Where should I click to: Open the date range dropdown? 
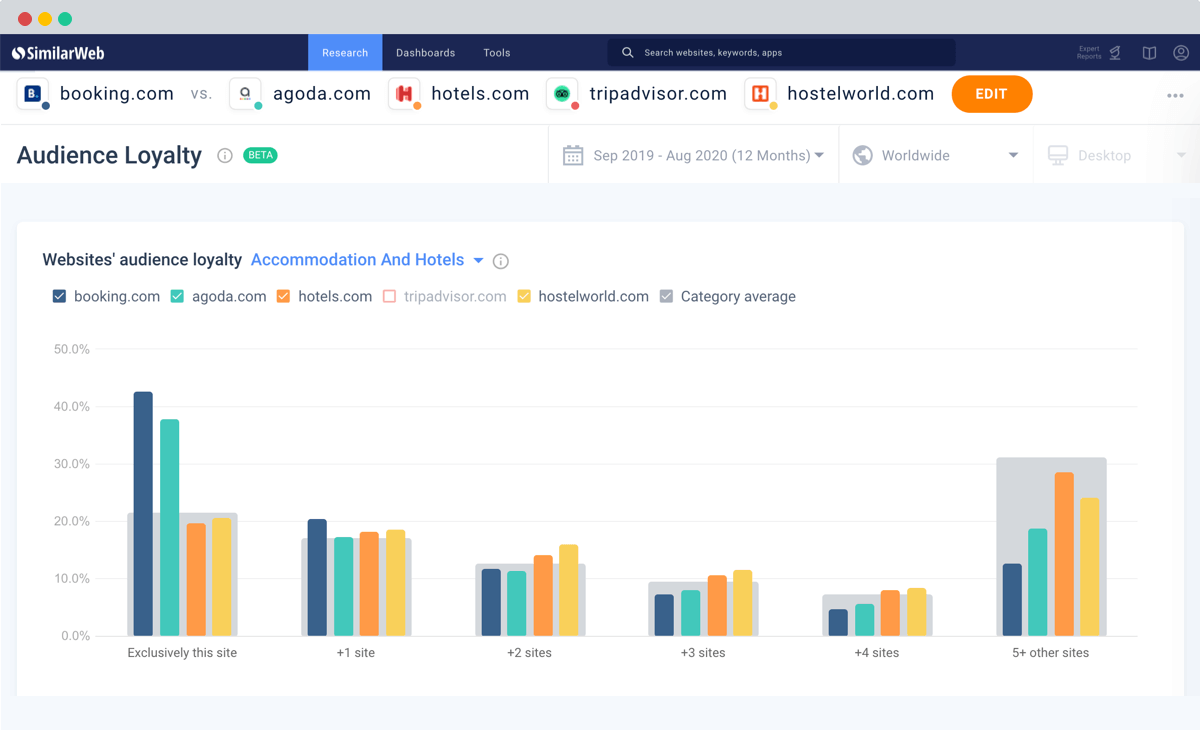click(x=693, y=155)
